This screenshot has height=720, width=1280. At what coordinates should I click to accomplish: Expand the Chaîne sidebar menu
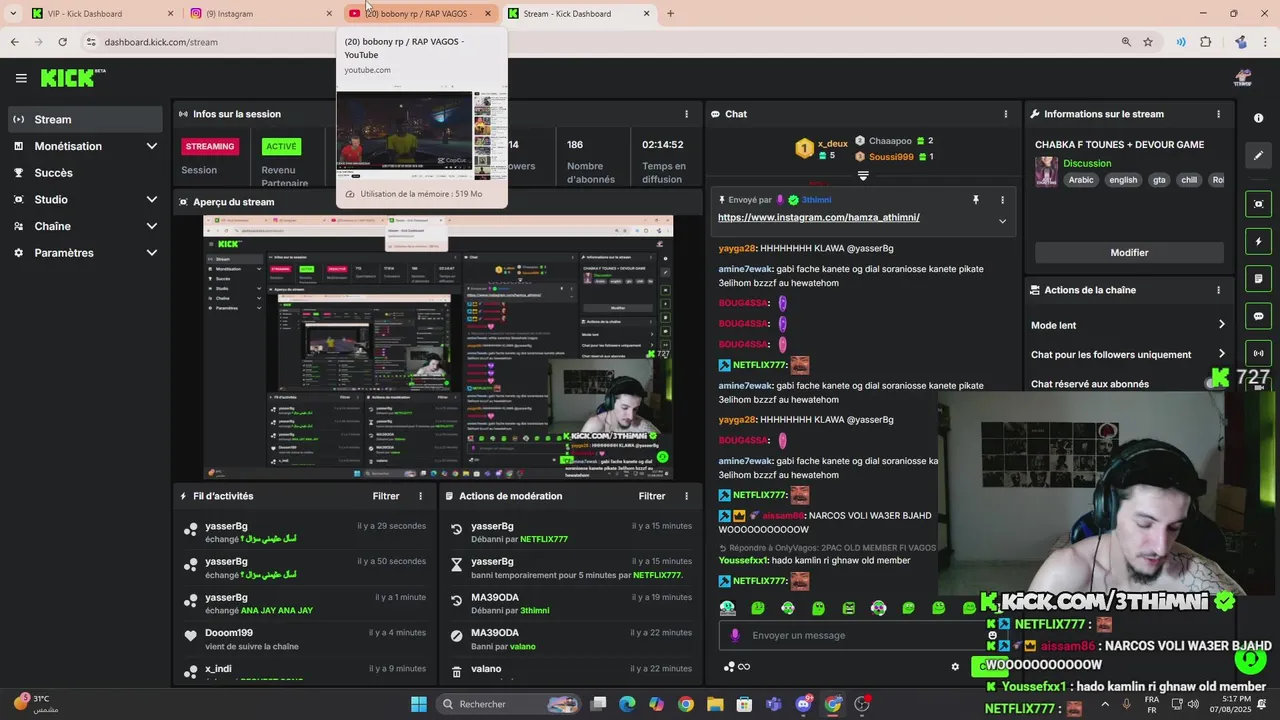point(152,226)
